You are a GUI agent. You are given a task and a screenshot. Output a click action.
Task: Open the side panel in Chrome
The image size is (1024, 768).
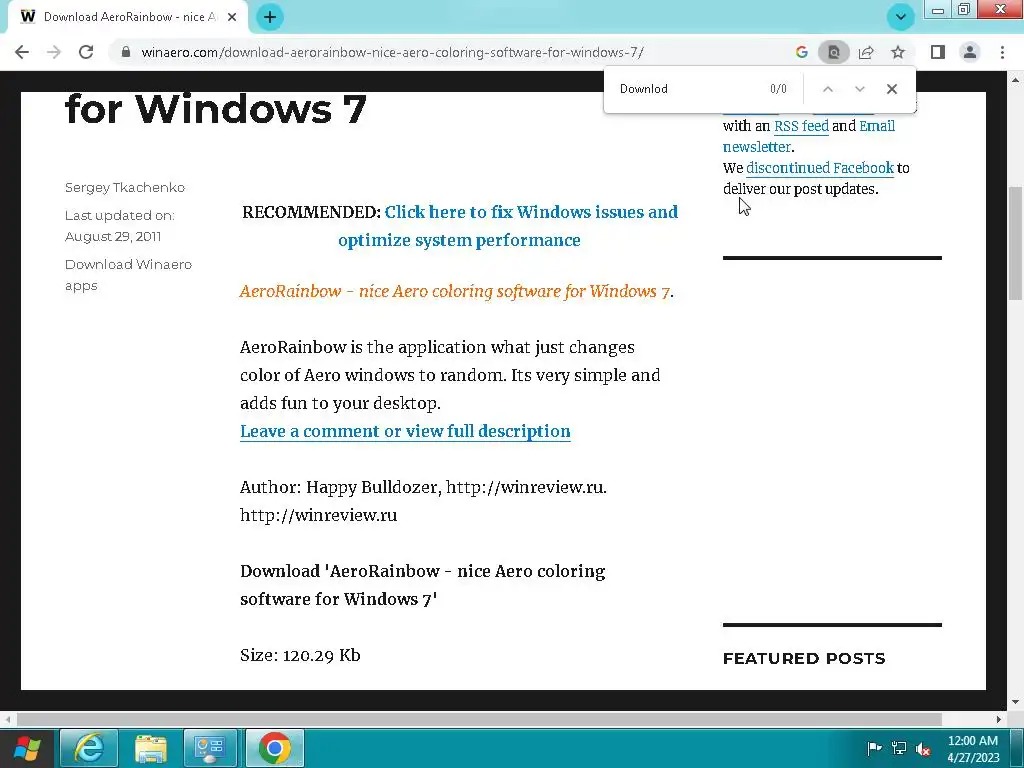[x=938, y=52]
